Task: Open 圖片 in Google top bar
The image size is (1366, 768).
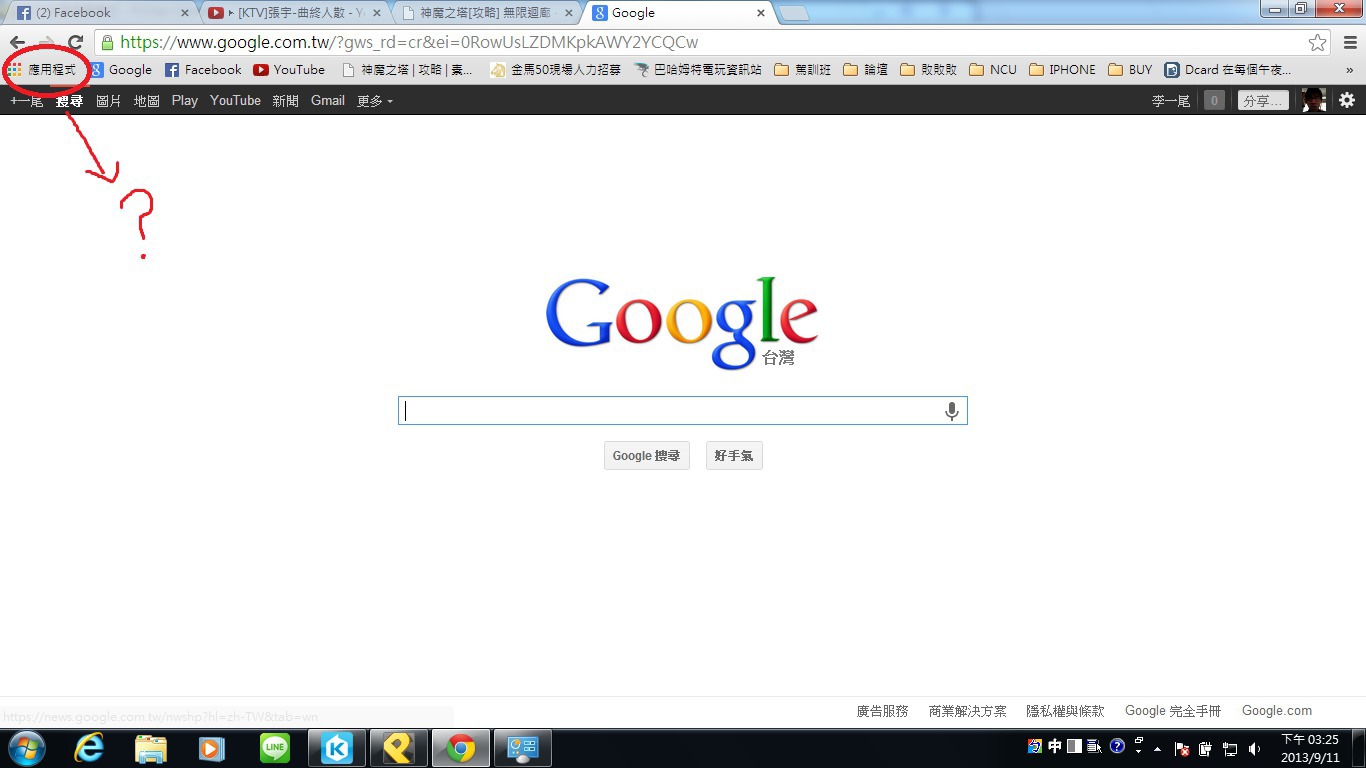Action: pyautogui.click(x=109, y=100)
